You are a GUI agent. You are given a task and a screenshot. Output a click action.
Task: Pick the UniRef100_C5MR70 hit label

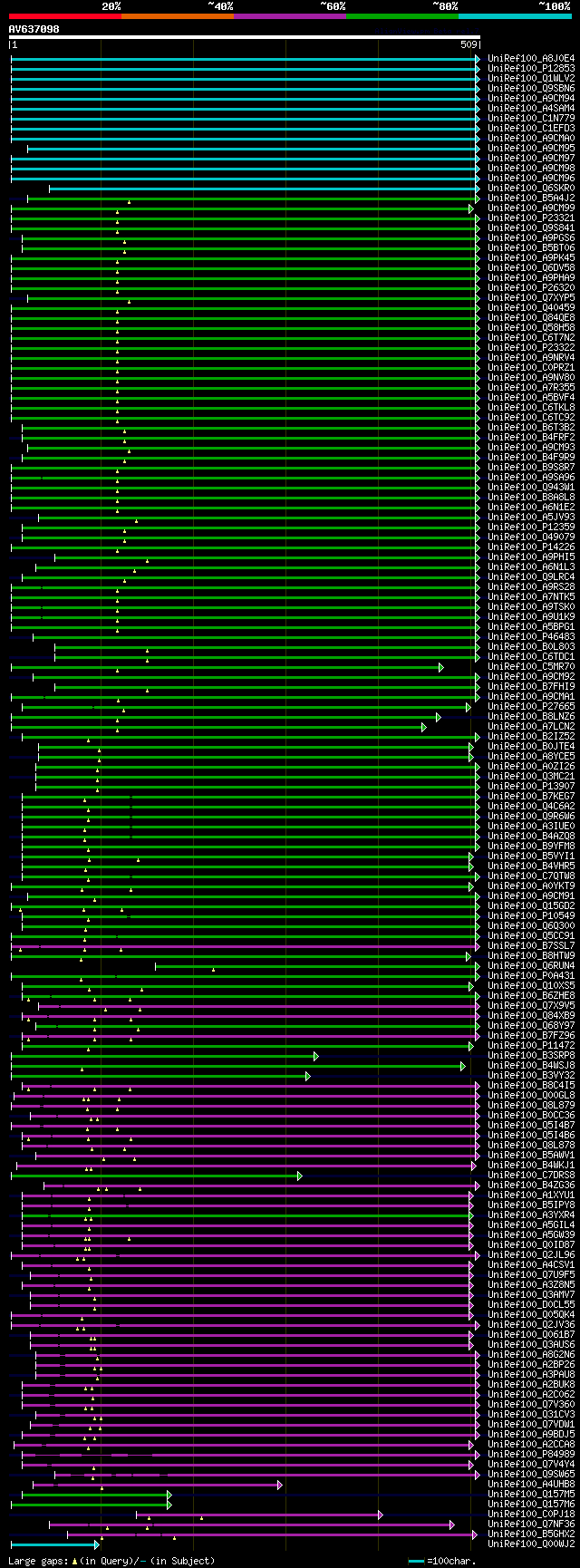tap(531, 667)
